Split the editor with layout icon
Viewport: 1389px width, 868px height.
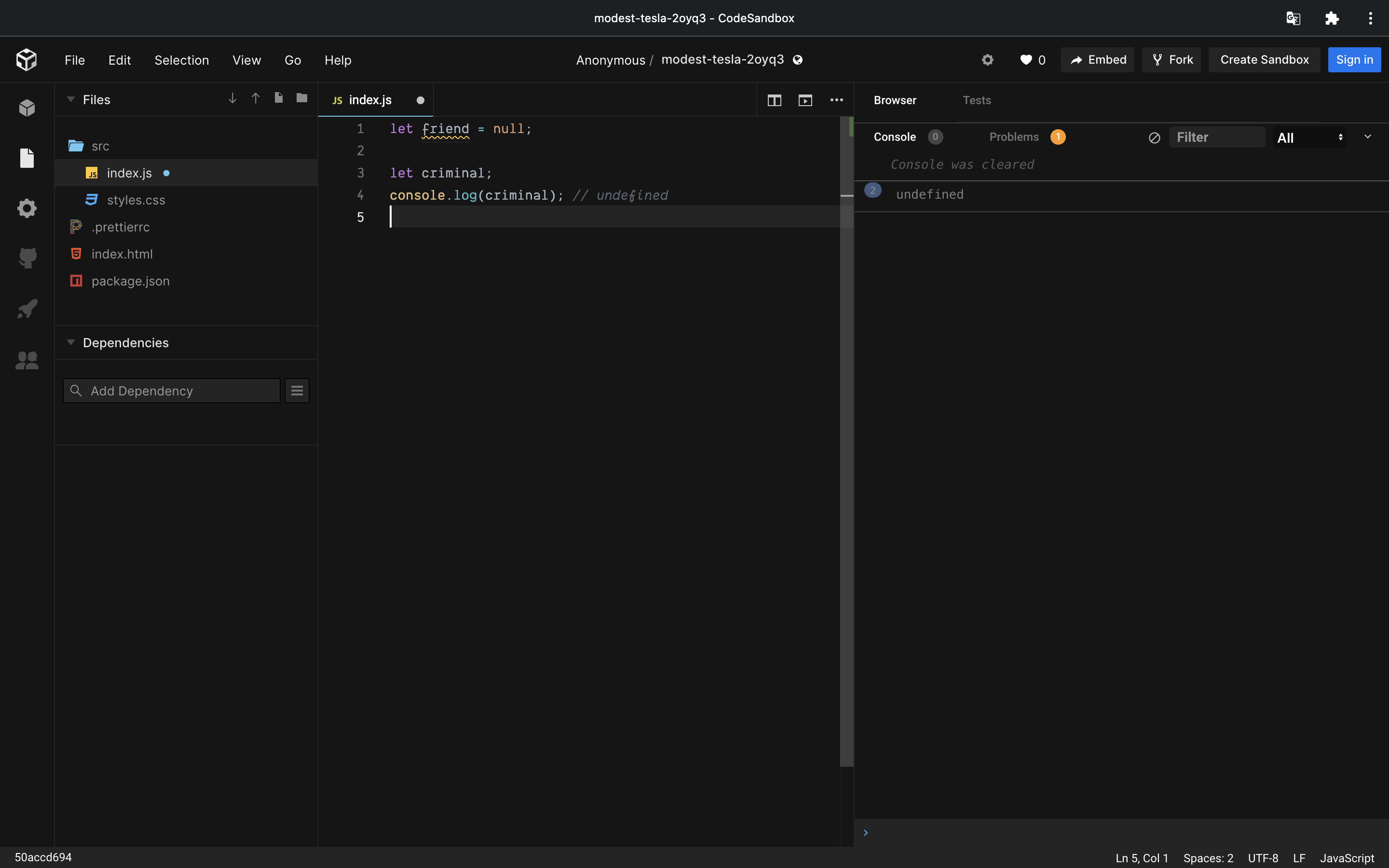(774, 100)
